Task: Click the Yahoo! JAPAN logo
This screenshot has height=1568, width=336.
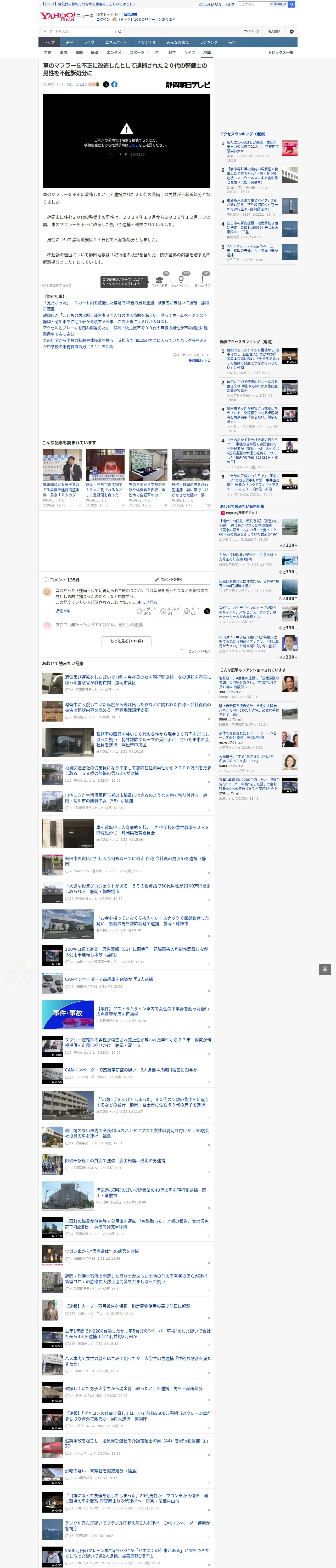Action: [58, 16]
